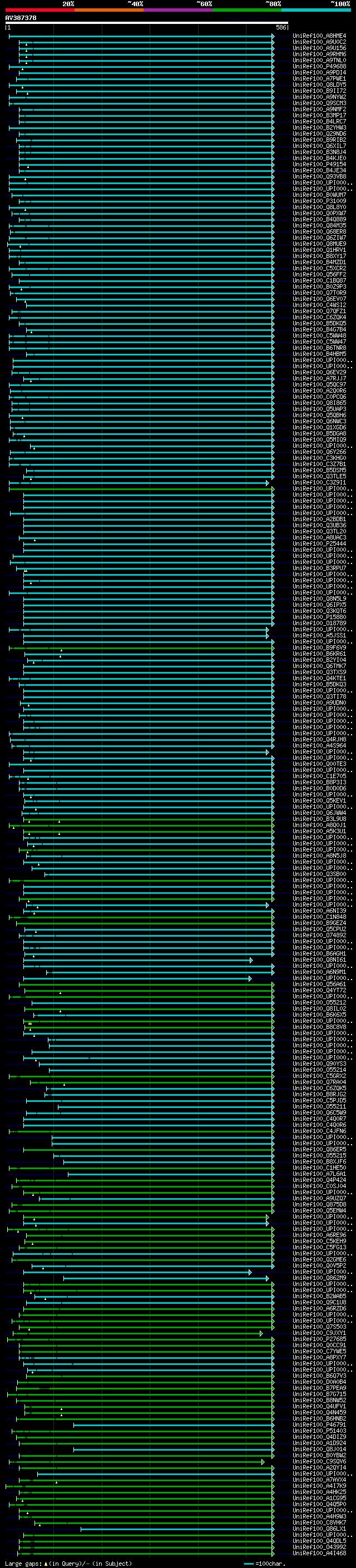The width and height of the screenshot is (356, 1568).
Task: Select hit UniRef100_C8VHK7
Action: pyautogui.click(x=319, y=1523)
